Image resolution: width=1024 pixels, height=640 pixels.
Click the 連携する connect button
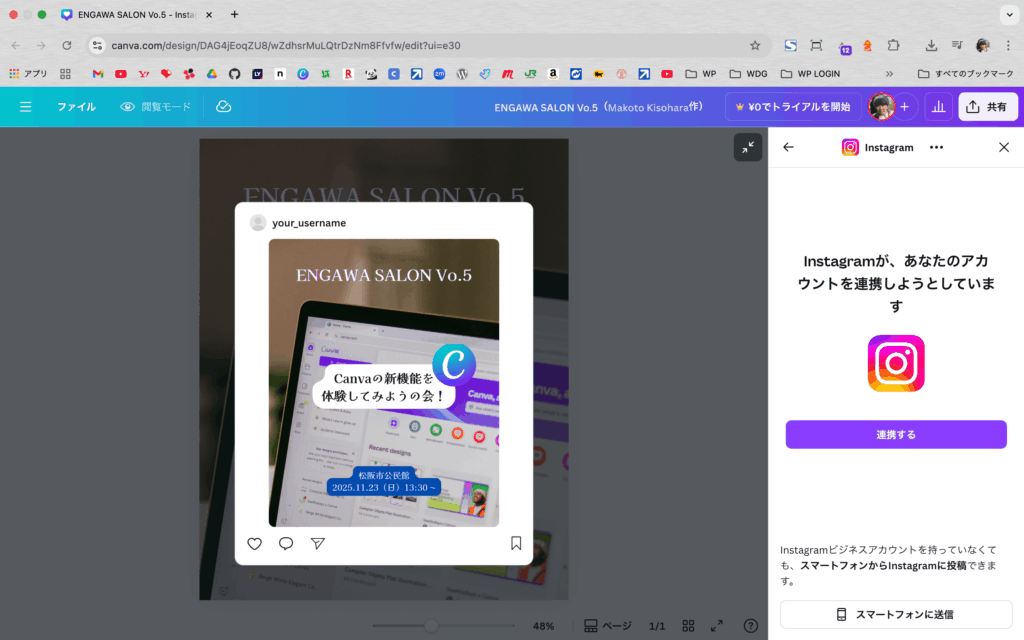coord(896,434)
